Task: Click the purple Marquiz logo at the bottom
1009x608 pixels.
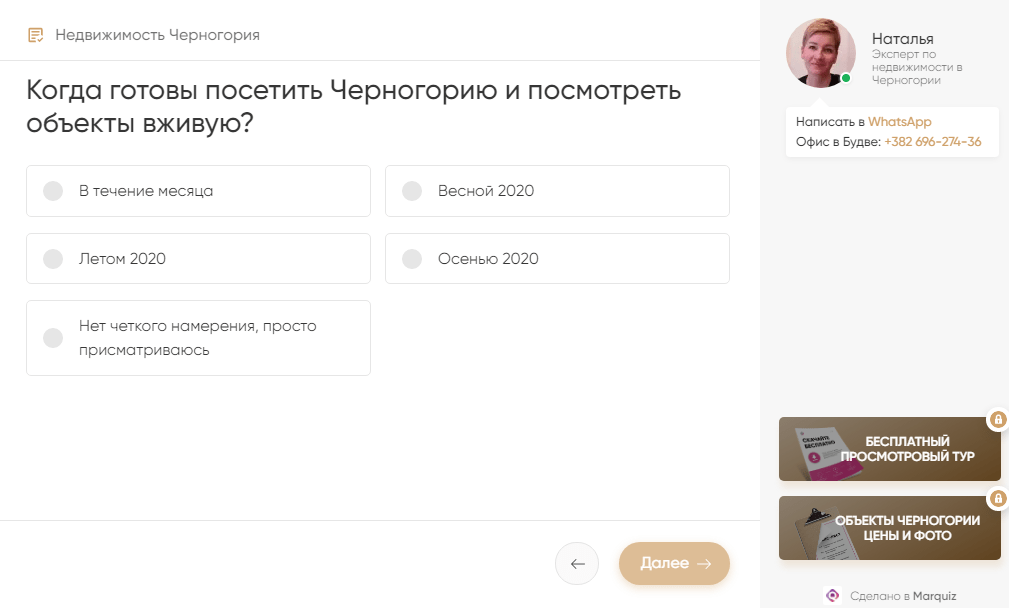Action: point(831,595)
